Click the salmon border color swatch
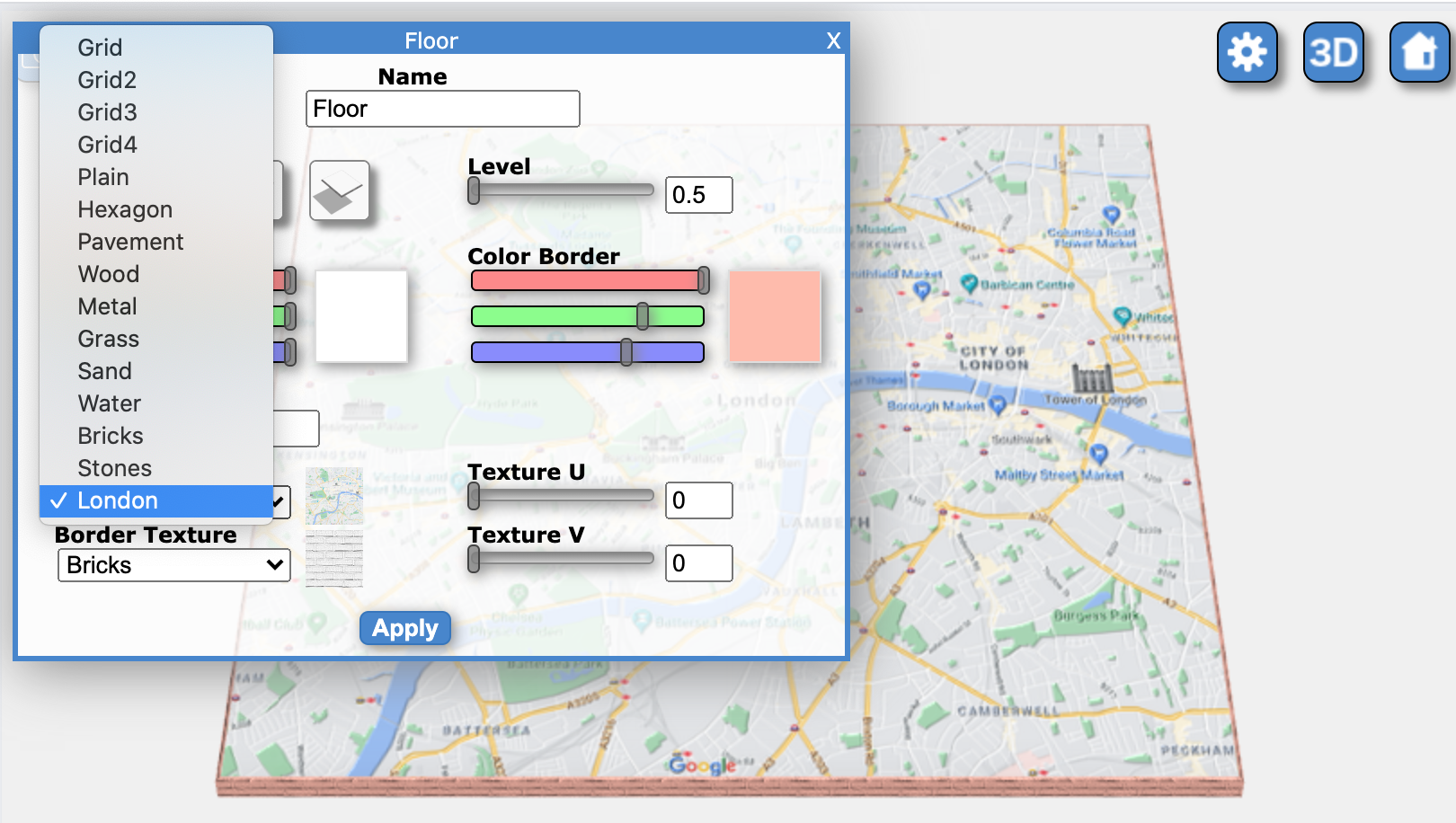 pos(775,316)
